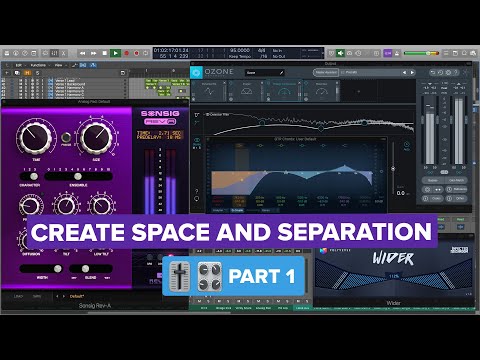Adjust the ENSEMBLE slider in Sonsig Rev-A
This screenshot has width=480, height=360.
78,176
